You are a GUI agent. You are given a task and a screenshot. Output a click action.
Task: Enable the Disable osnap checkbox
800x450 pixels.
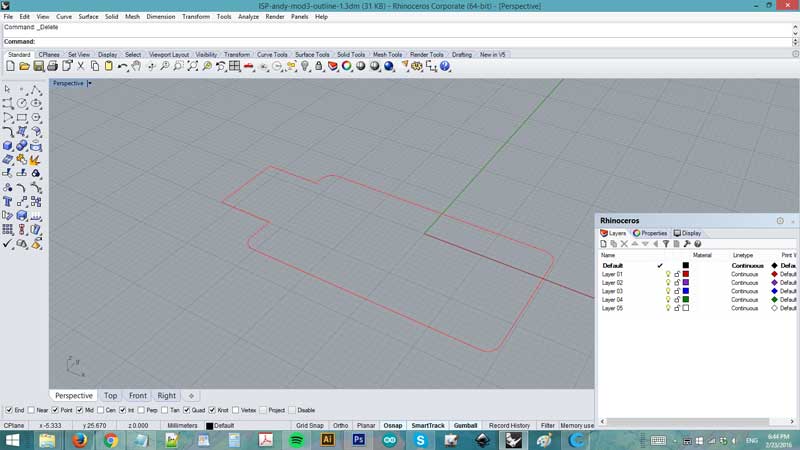pyautogui.click(x=292, y=410)
